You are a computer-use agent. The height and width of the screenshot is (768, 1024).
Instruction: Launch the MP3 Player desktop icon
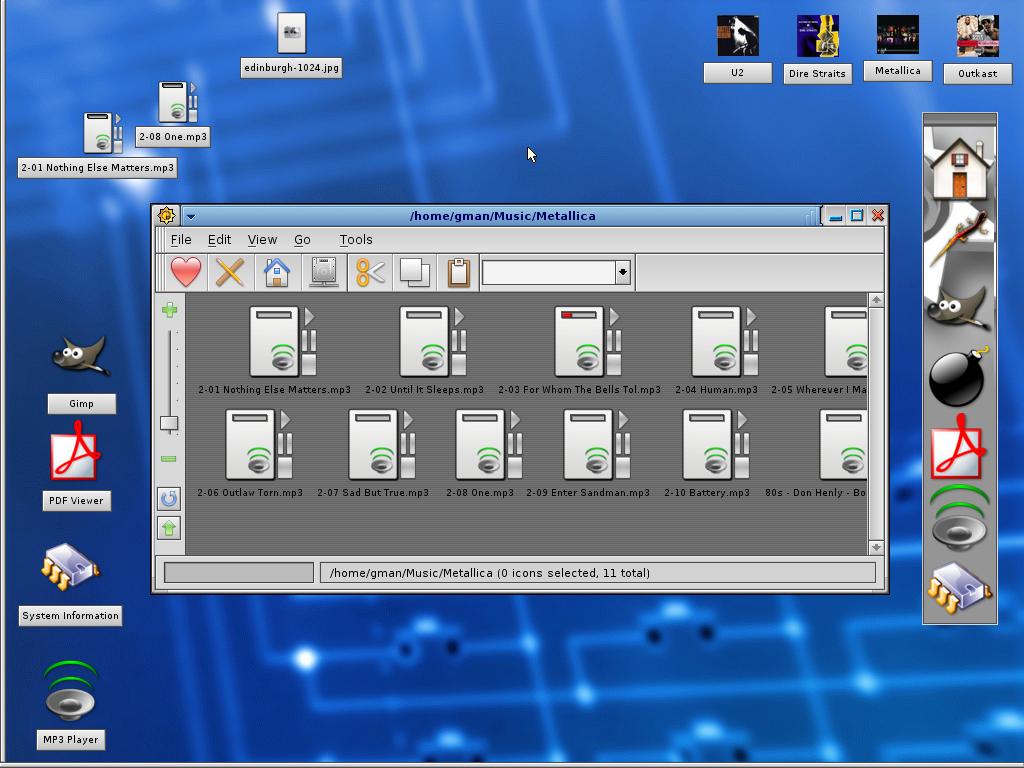pyautogui.click(x=71, y=691)
